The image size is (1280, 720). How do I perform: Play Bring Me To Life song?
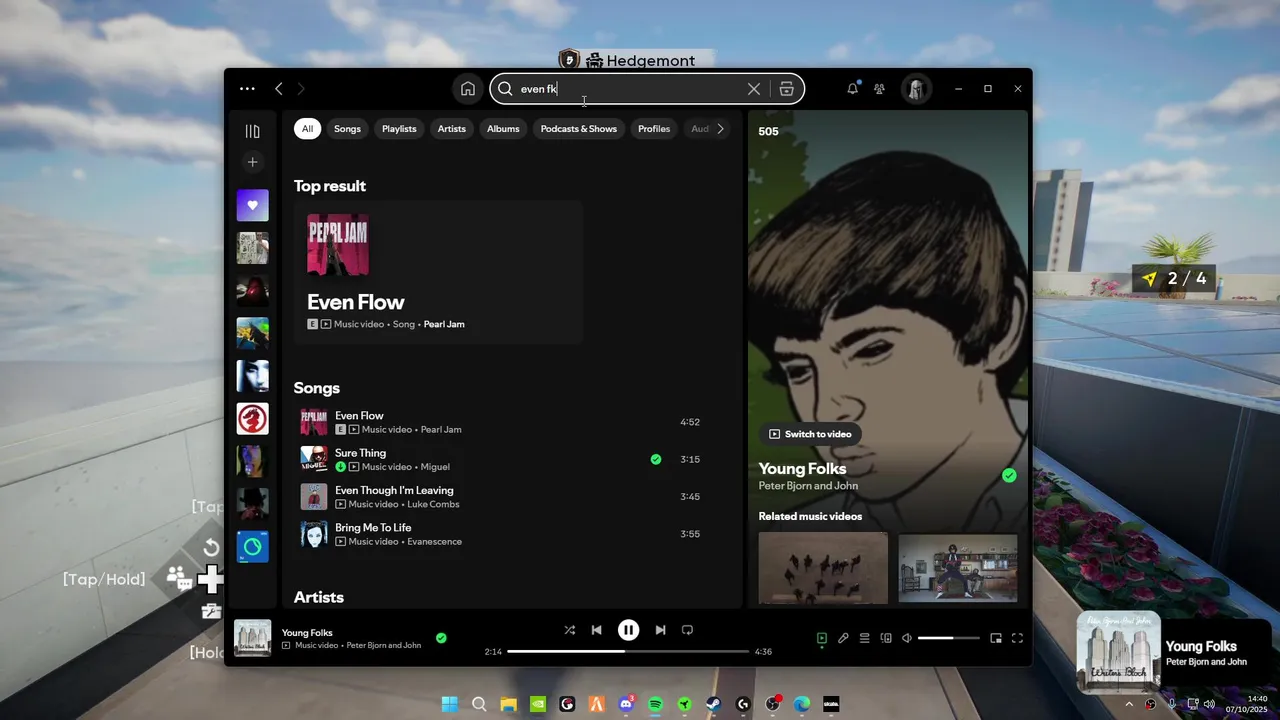(500, 534)
